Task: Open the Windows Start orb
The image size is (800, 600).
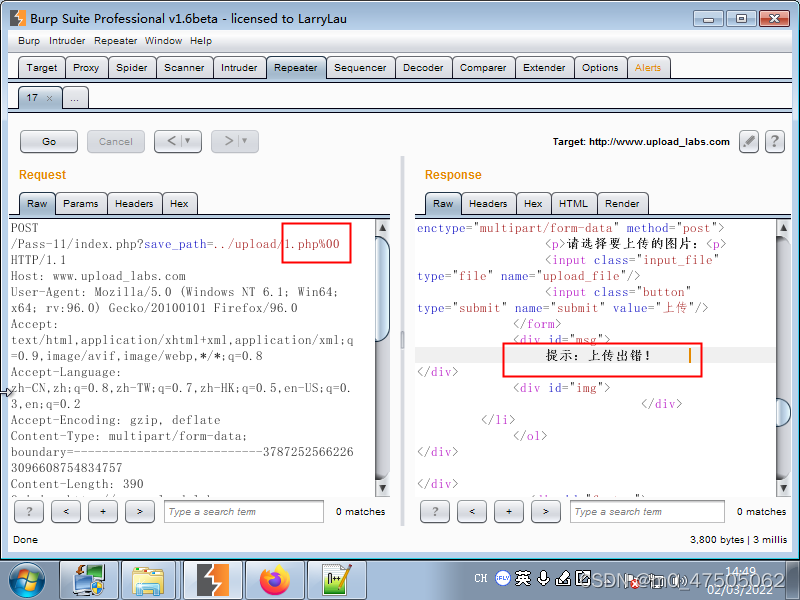Action: (x=27, y=580)
